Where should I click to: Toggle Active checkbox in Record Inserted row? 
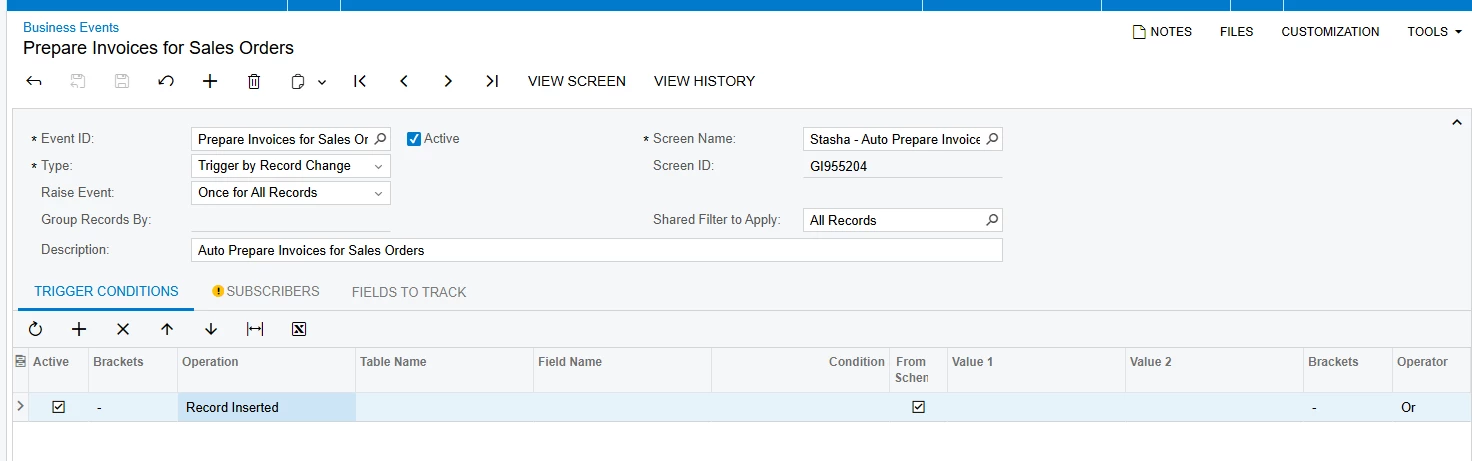(58, 407)
